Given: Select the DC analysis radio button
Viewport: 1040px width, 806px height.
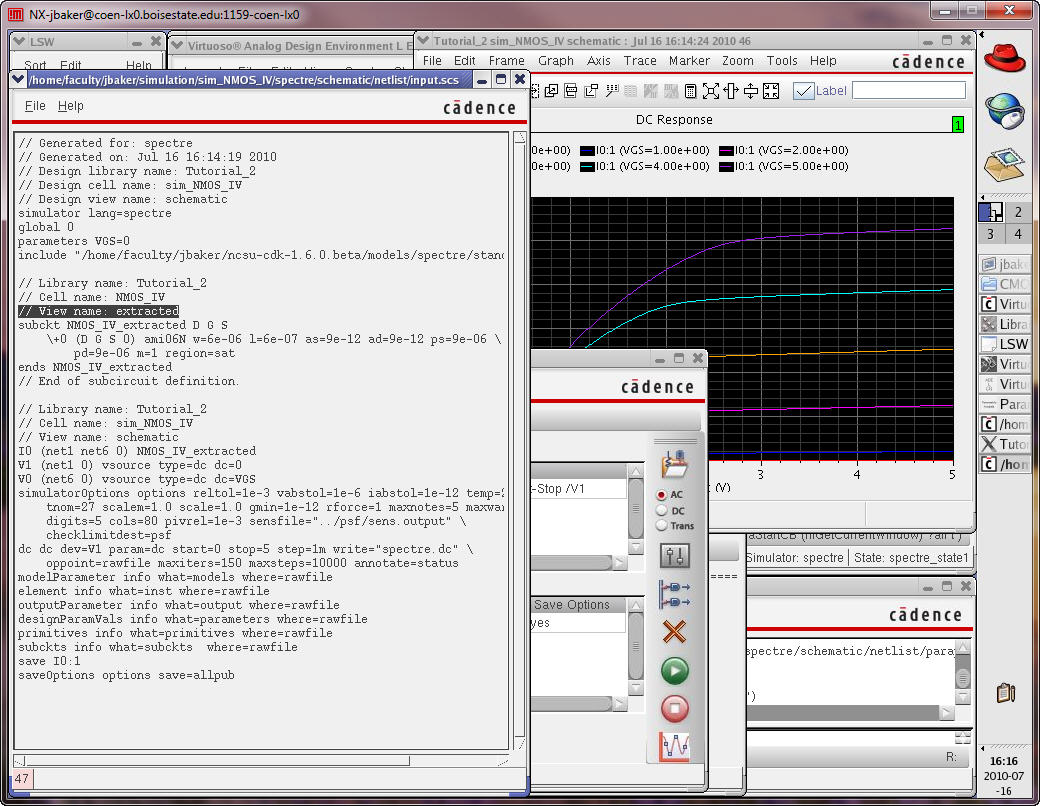Looking at the screenshot, I should (x=662, y=510).
